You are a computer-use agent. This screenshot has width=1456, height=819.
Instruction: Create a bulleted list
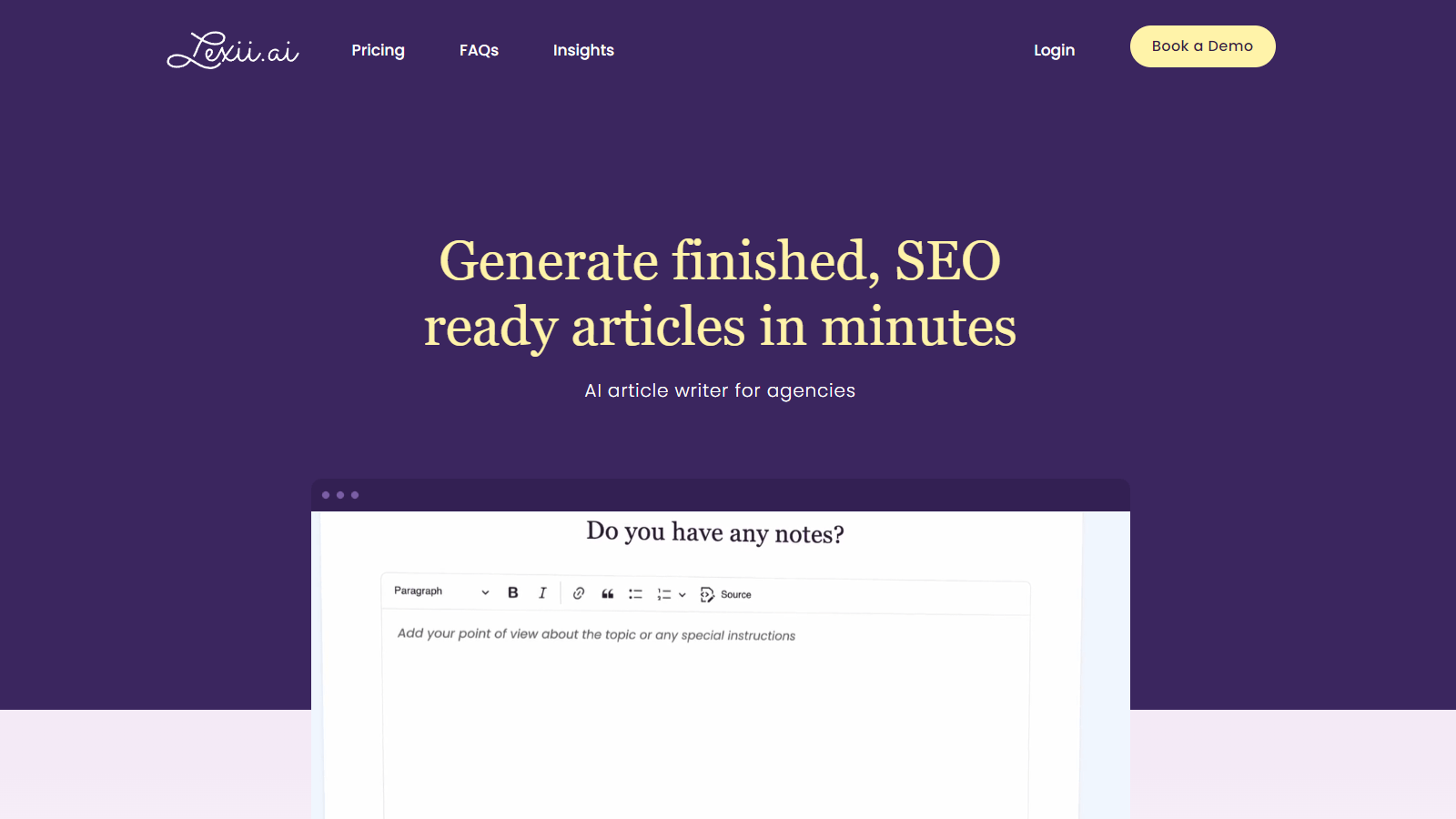coord(635,594)
